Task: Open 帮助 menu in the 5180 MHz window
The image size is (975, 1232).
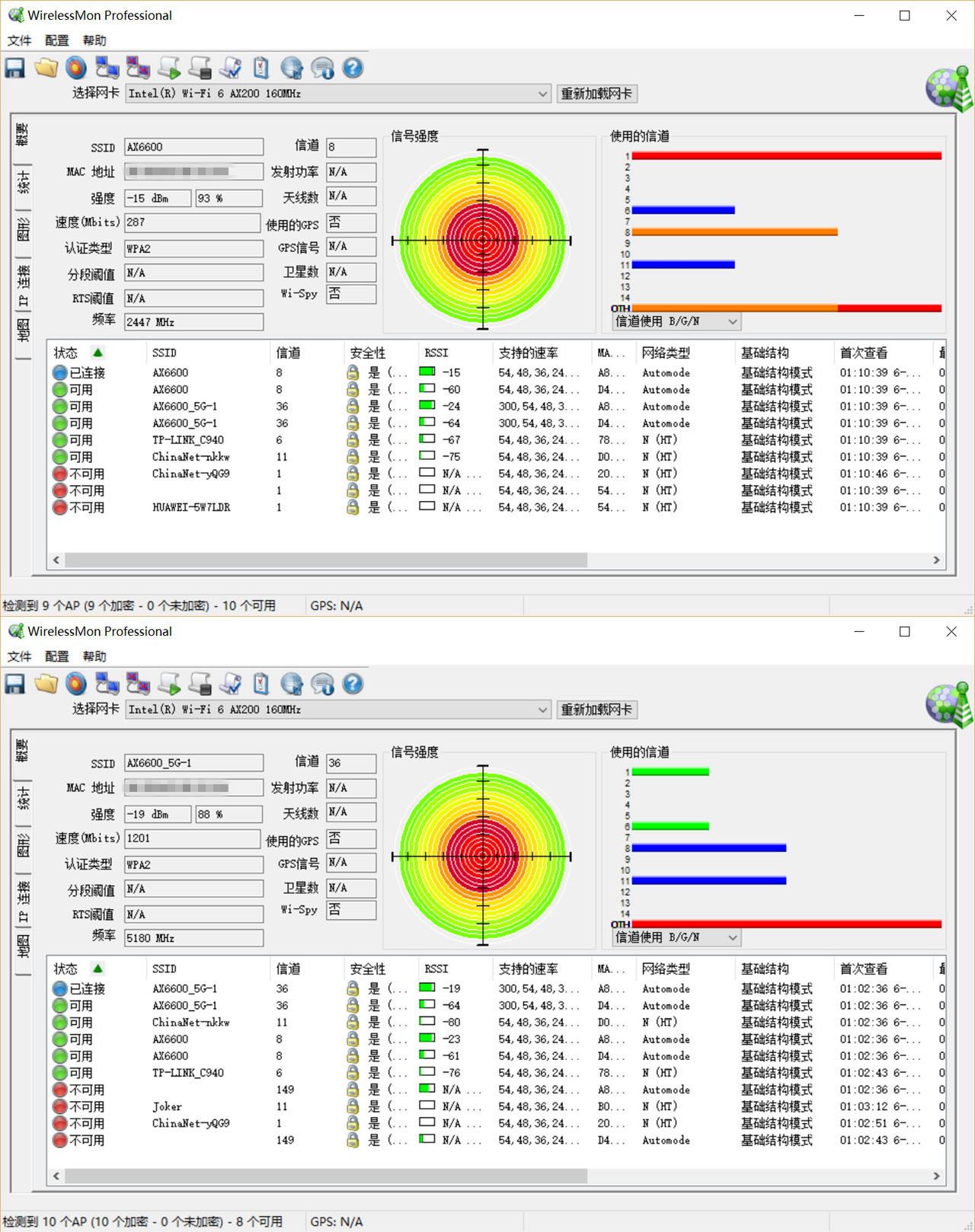Action: pyautogui.click(x=94, y=656)
